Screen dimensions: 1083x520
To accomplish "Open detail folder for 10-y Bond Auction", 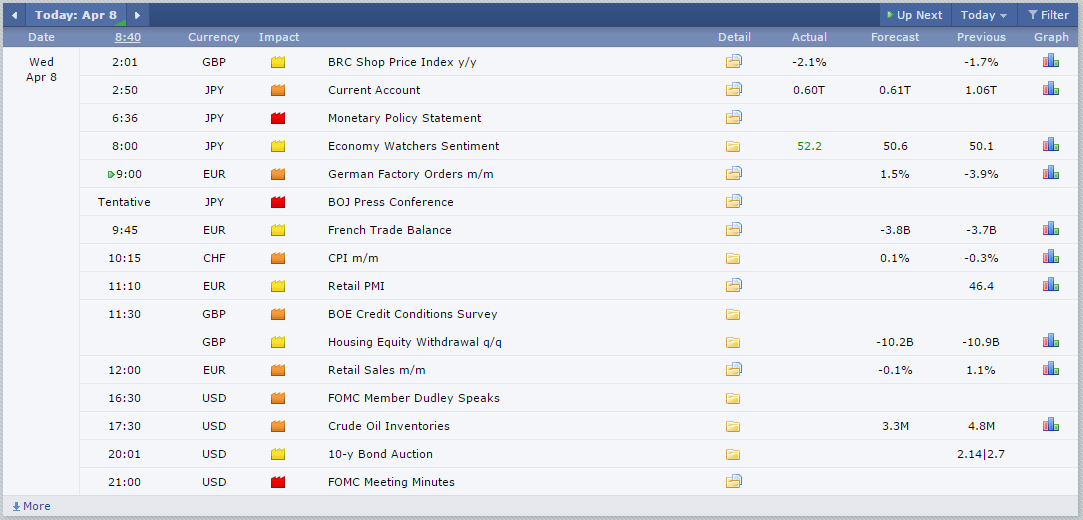I will coord(734,454).
